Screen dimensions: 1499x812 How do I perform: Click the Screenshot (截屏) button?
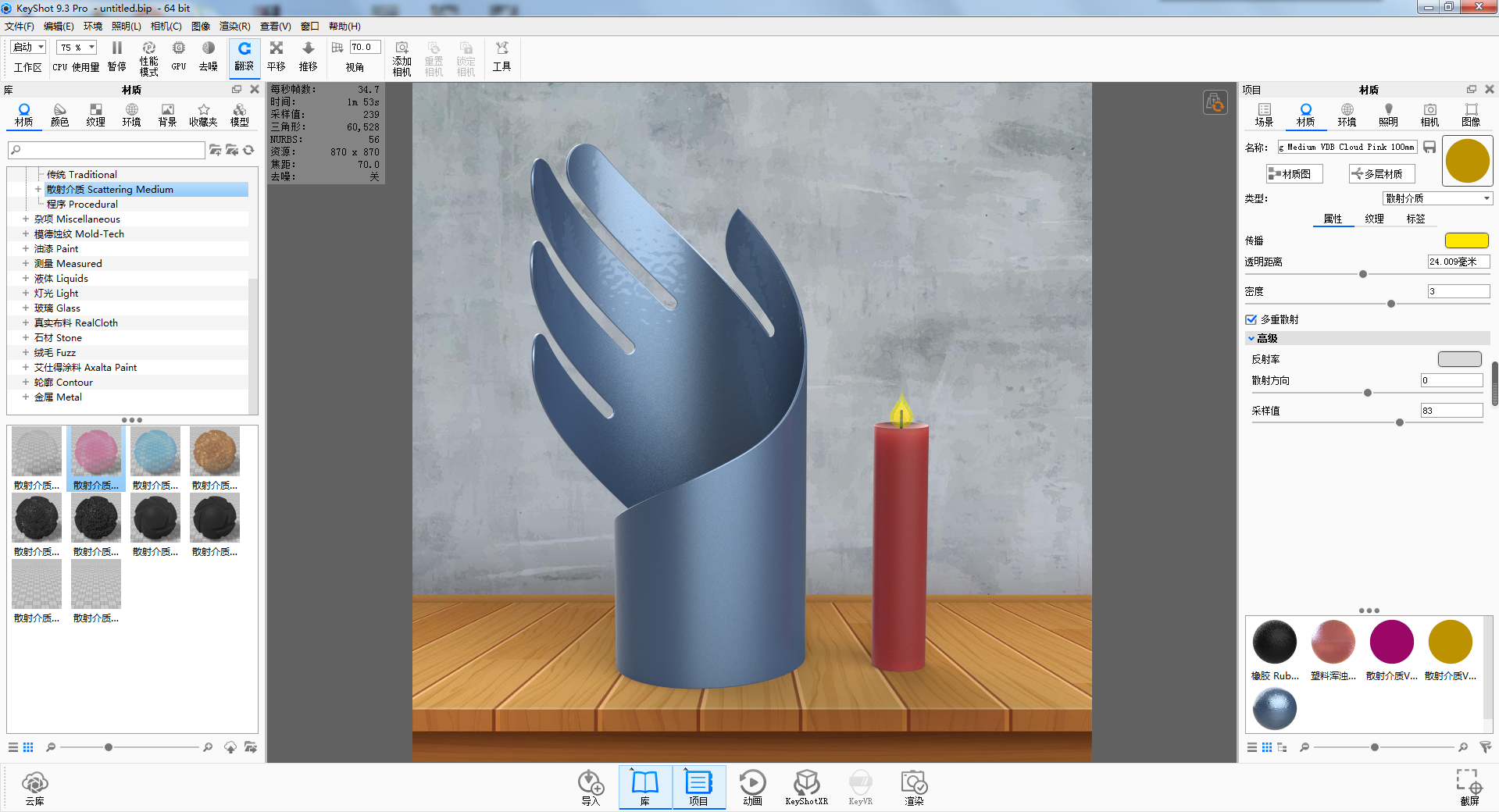[x=1469, y=787]
